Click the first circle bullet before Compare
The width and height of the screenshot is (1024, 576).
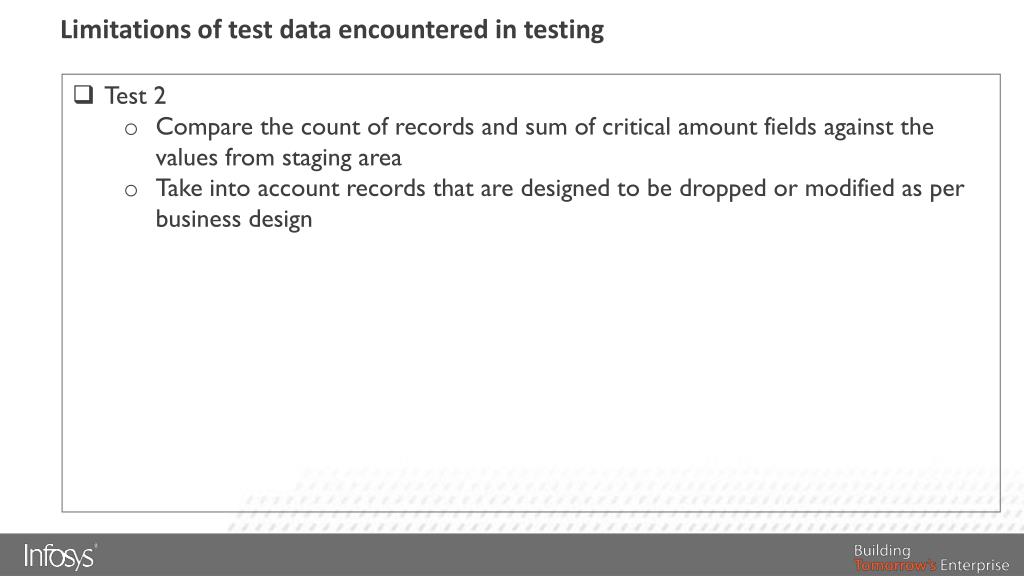[131, 129]
